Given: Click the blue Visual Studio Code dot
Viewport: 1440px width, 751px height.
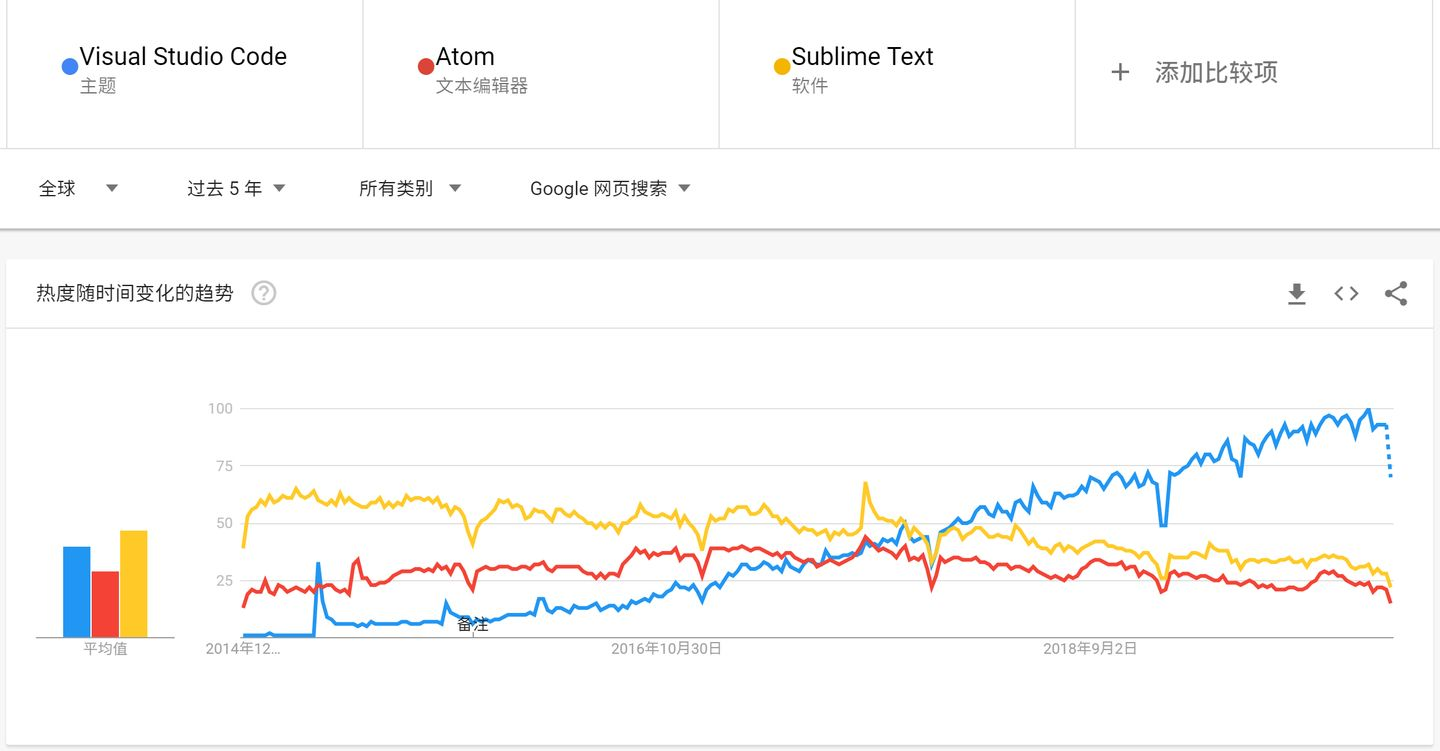Looking at the screenshot, I should click(69, 67).
